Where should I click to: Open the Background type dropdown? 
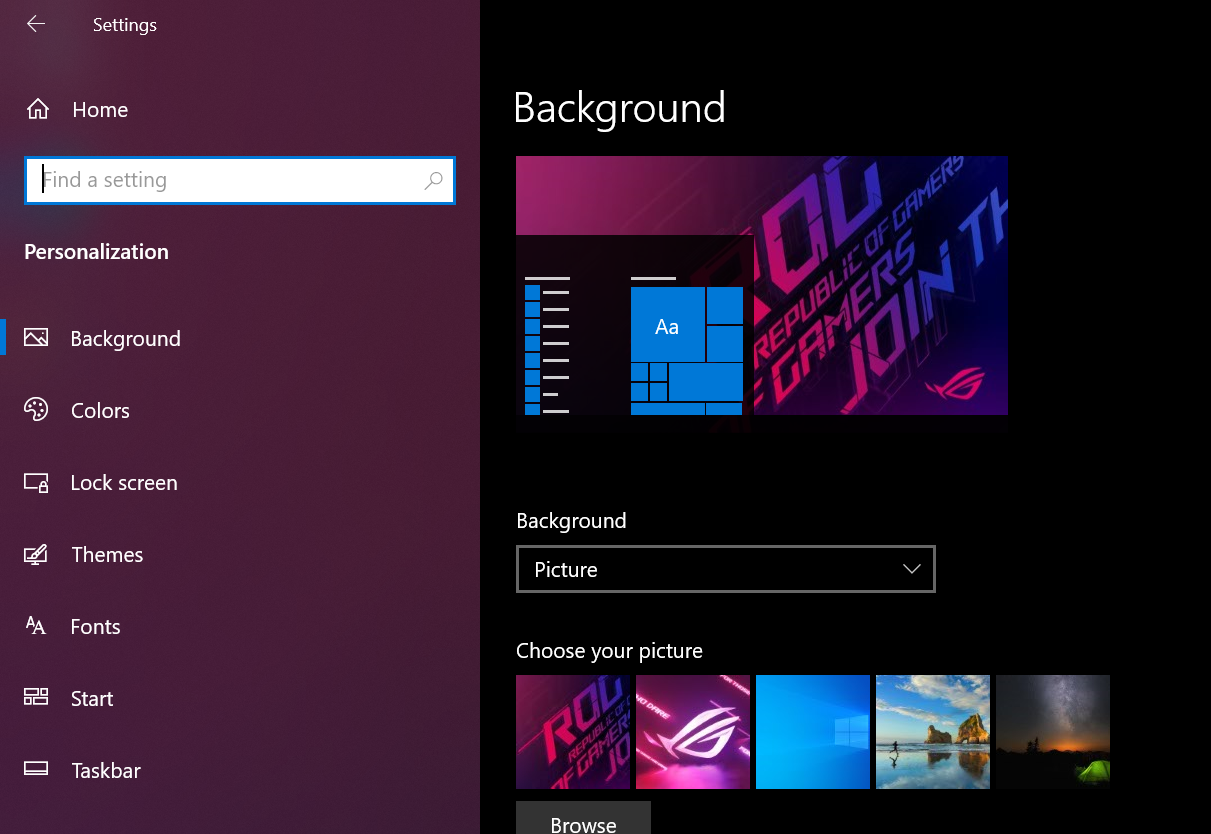click(x=726, y=569)
